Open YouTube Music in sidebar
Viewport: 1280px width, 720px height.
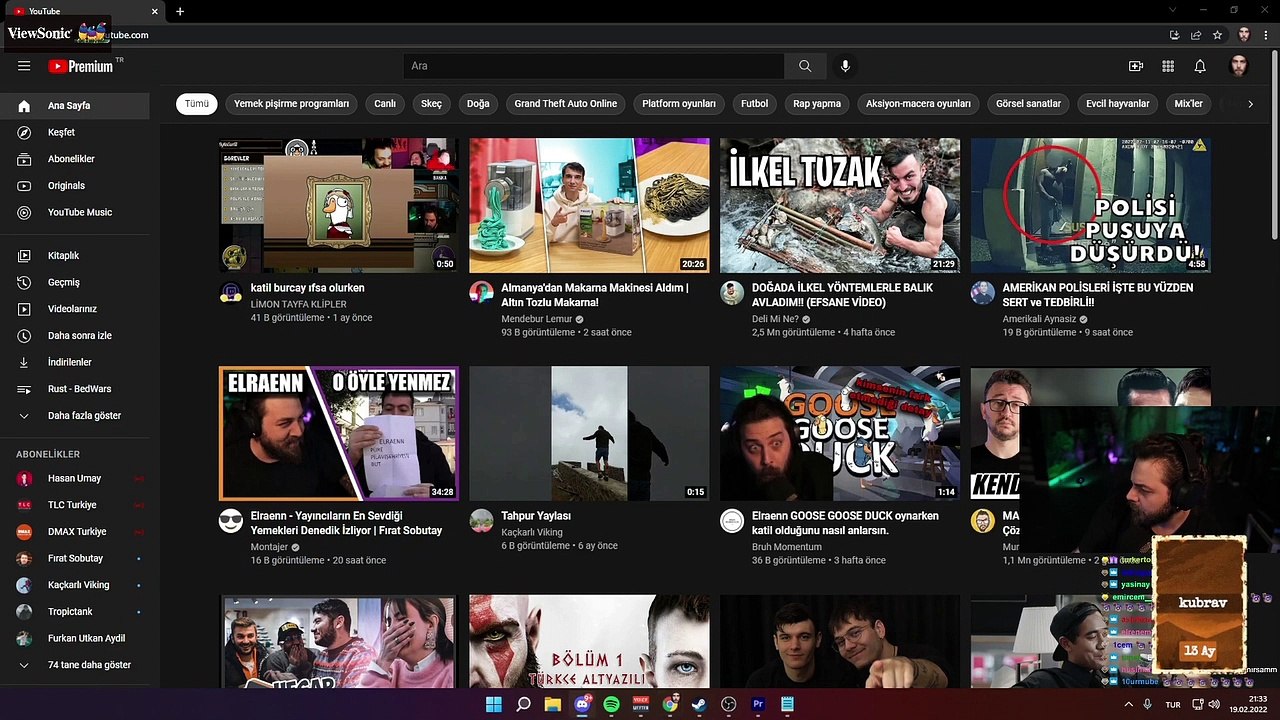[x=75, y=212]
